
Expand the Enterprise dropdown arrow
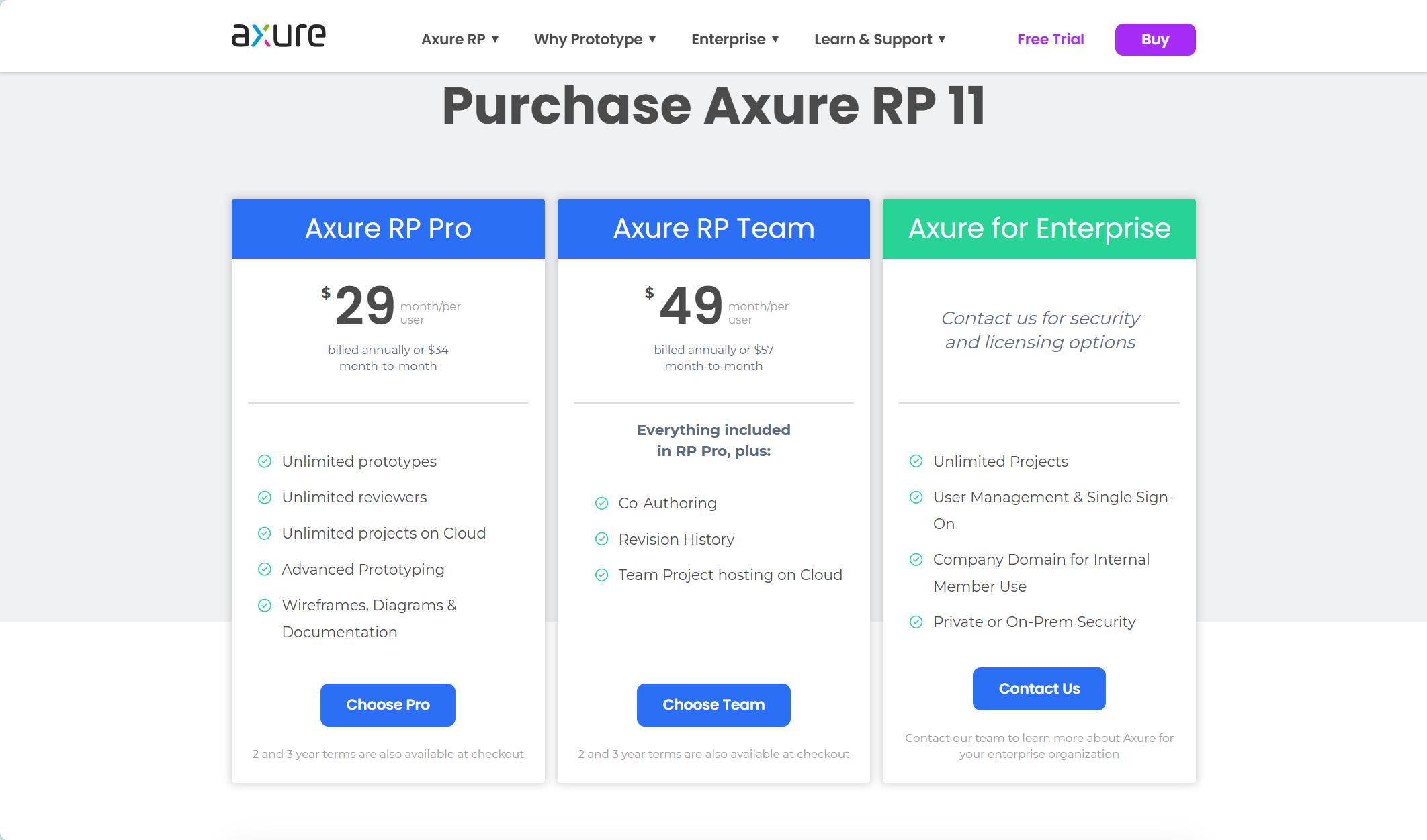tap(775, 40)
